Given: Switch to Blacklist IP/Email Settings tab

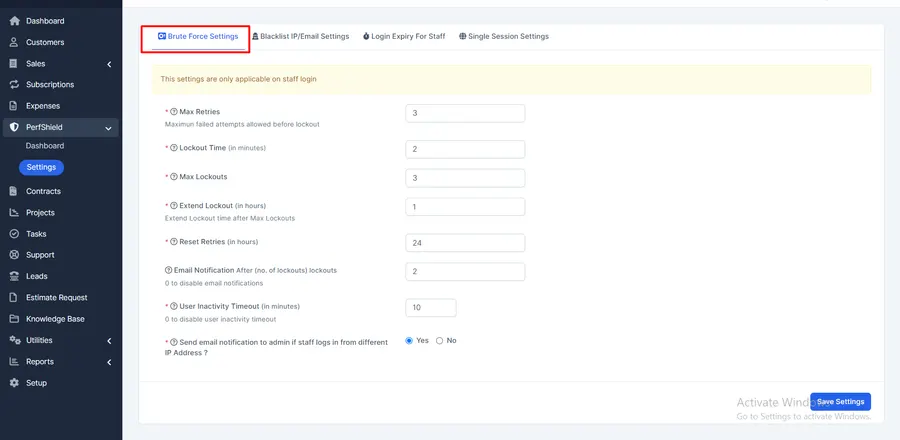Looking at the screenshot, I should (x=301, y=36).
